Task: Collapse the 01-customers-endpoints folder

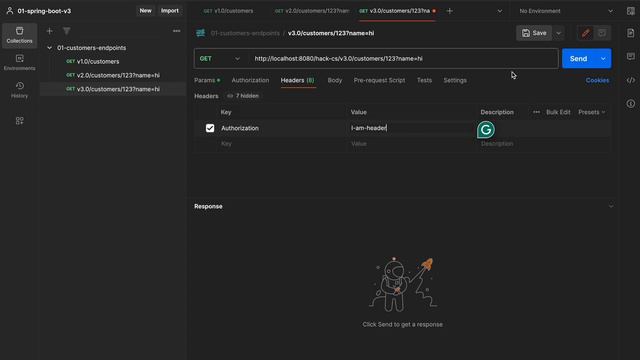Action: (x=49, y=48)
